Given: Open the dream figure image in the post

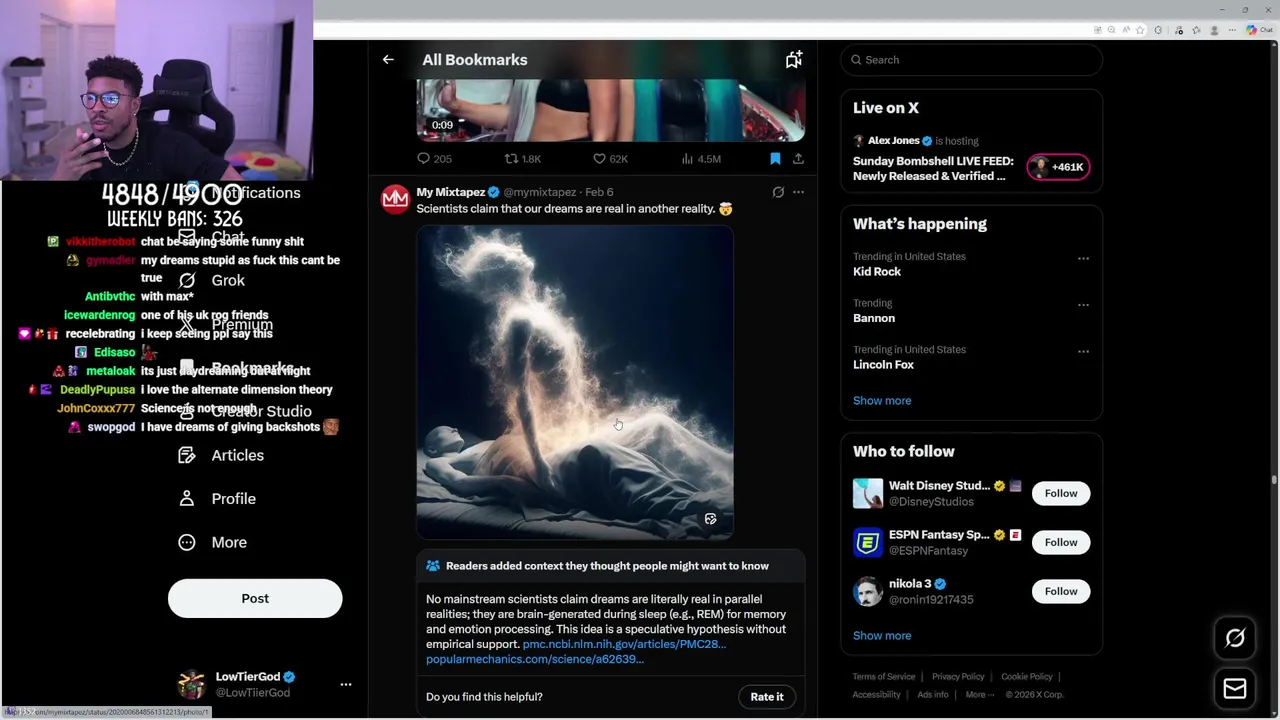Looking at the screenshot, I should point(575,383).
